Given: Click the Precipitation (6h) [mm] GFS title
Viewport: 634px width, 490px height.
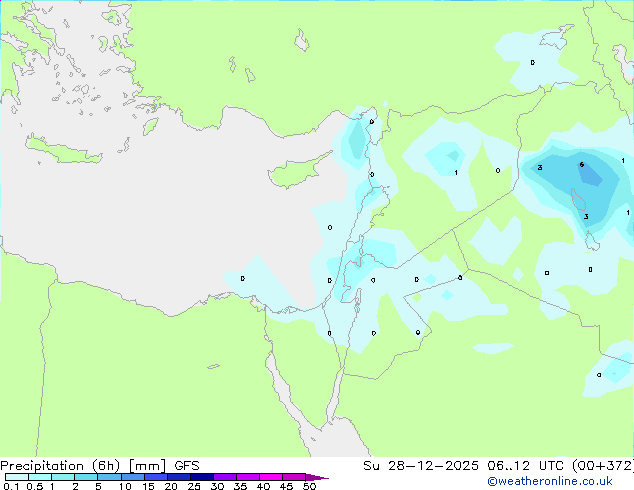Looking at the screenshot, I should pos(100,466).
